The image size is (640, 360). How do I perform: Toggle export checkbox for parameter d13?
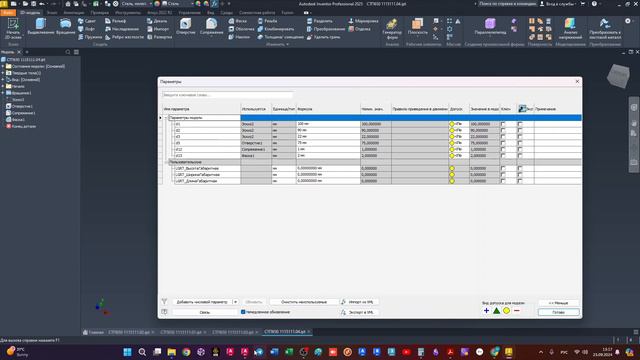(520, 156)
